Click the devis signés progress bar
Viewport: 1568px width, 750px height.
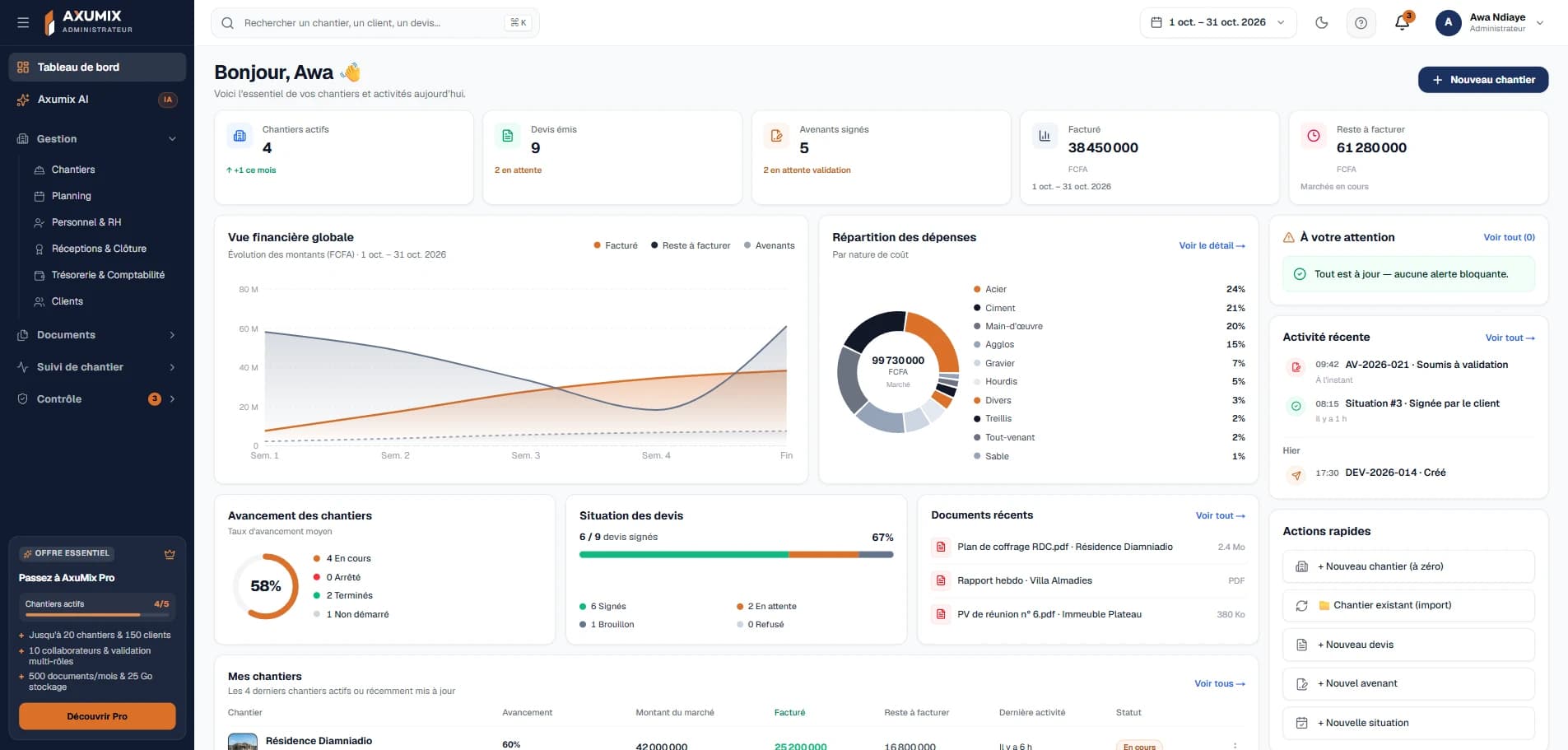(736, 555)
